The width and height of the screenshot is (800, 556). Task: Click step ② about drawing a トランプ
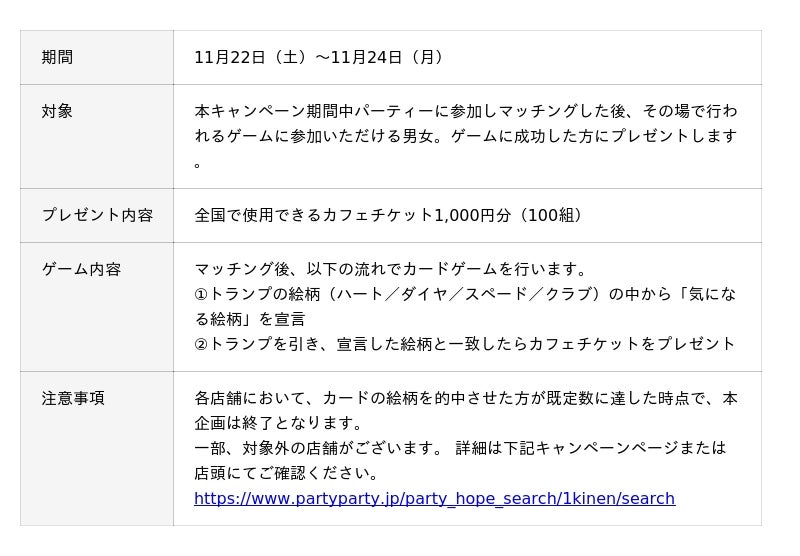click(x=464, y=343)
